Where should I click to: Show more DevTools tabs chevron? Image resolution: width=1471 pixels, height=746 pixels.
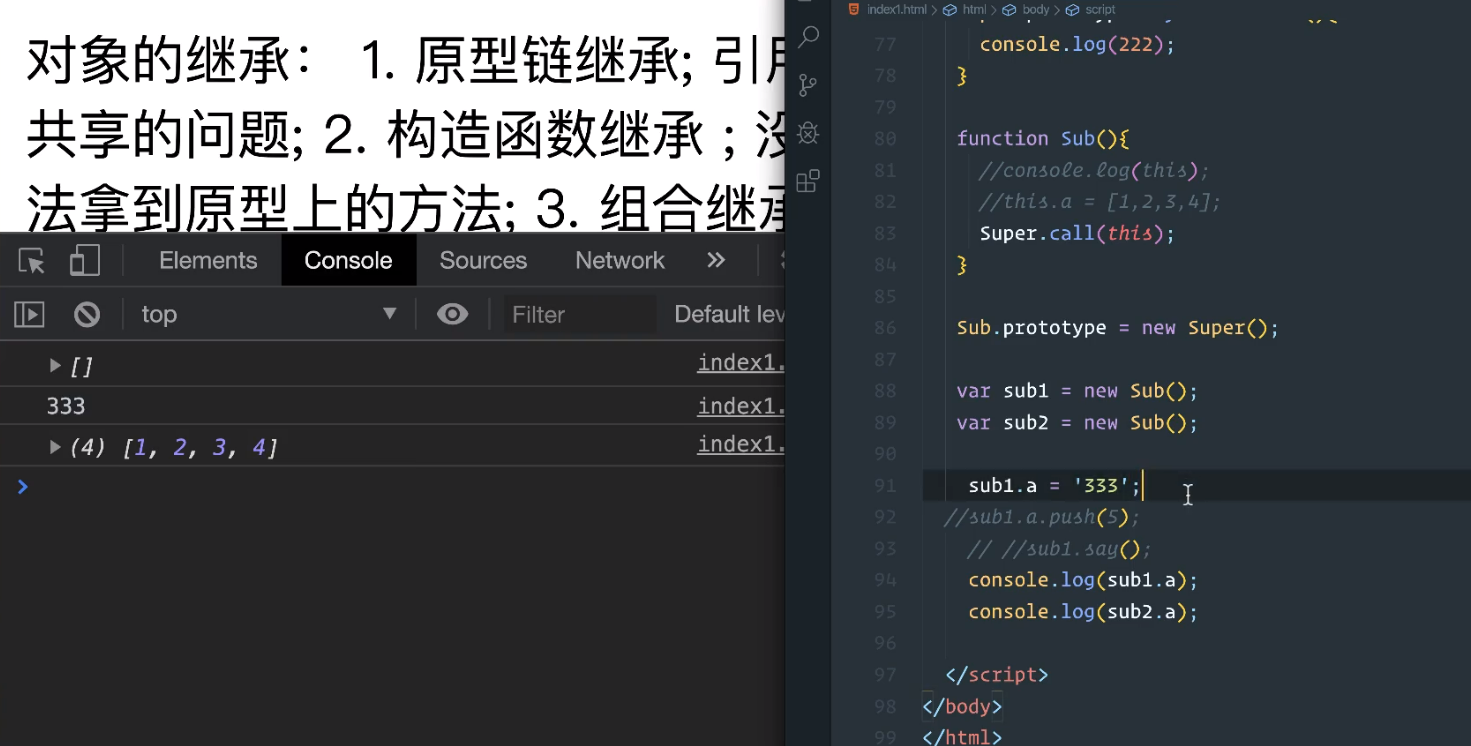(x=716, y=260)
